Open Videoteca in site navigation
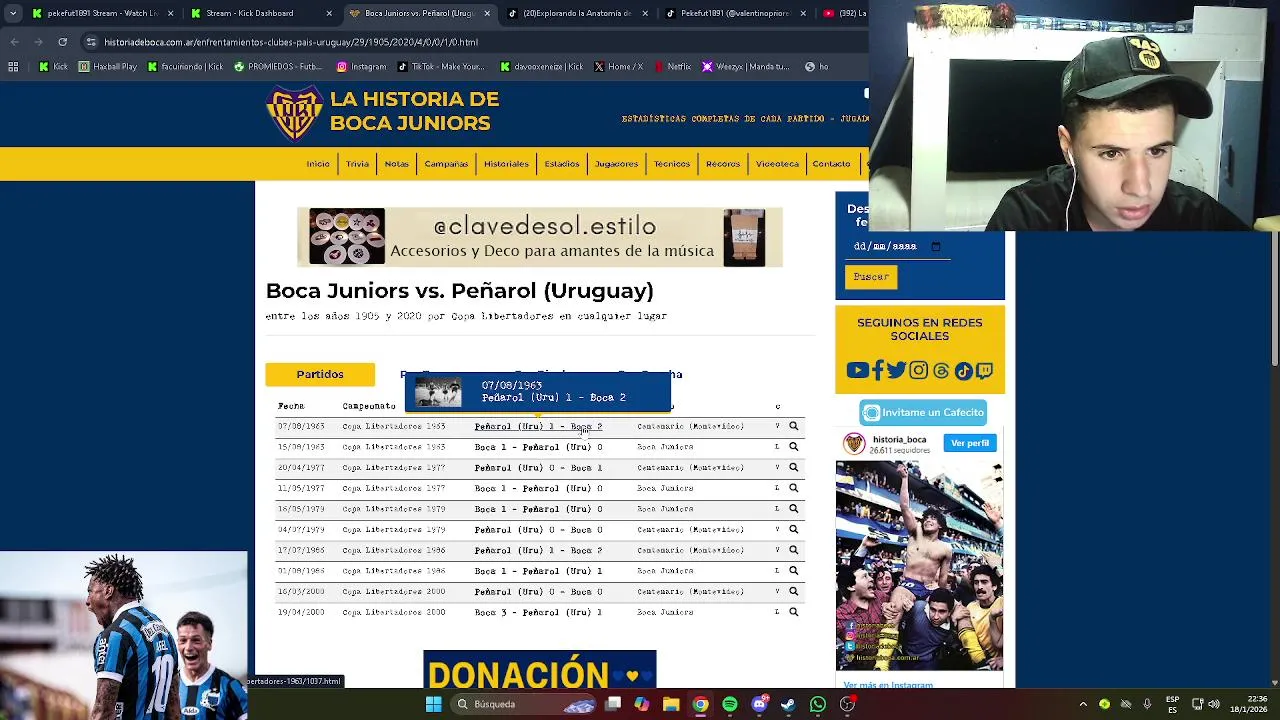 [x=777, y=164]
